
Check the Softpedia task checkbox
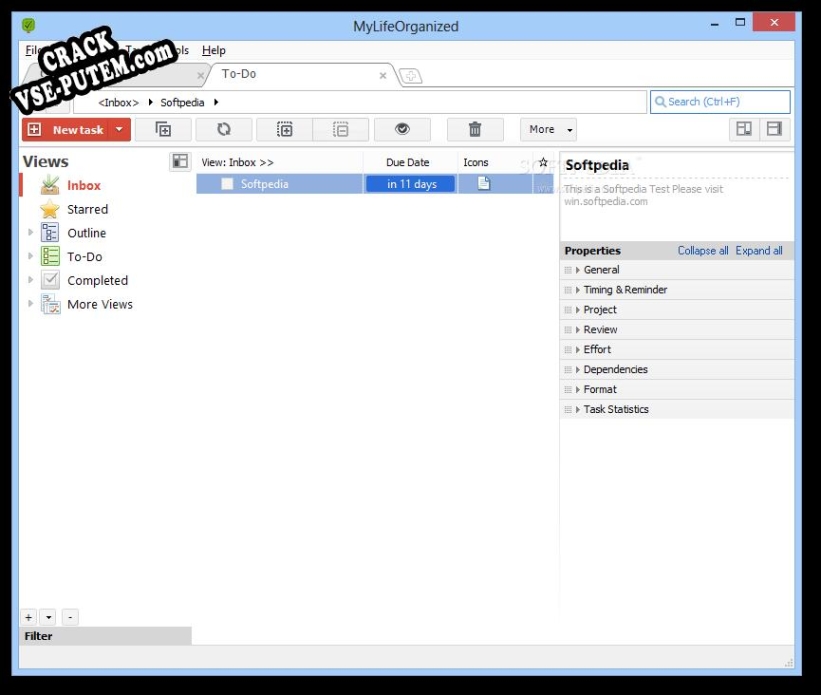(x=228, y=184)
